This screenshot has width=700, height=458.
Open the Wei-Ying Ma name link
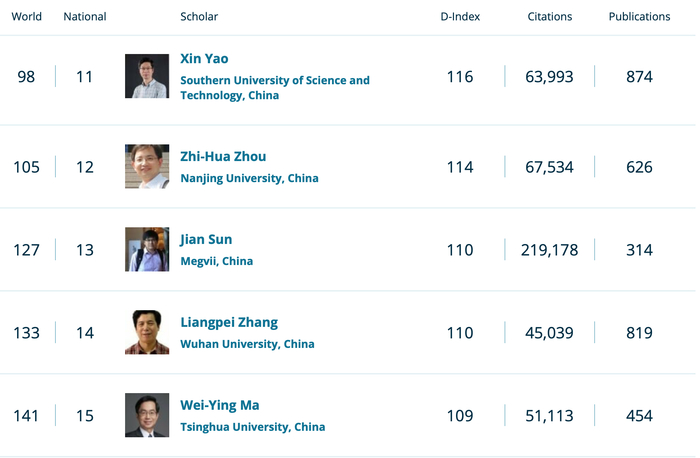pyautogui.click(x=219, y=405)
